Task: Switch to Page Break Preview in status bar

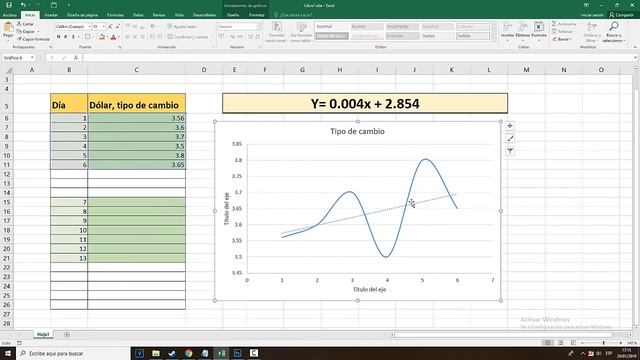Action: coord(573,343)
